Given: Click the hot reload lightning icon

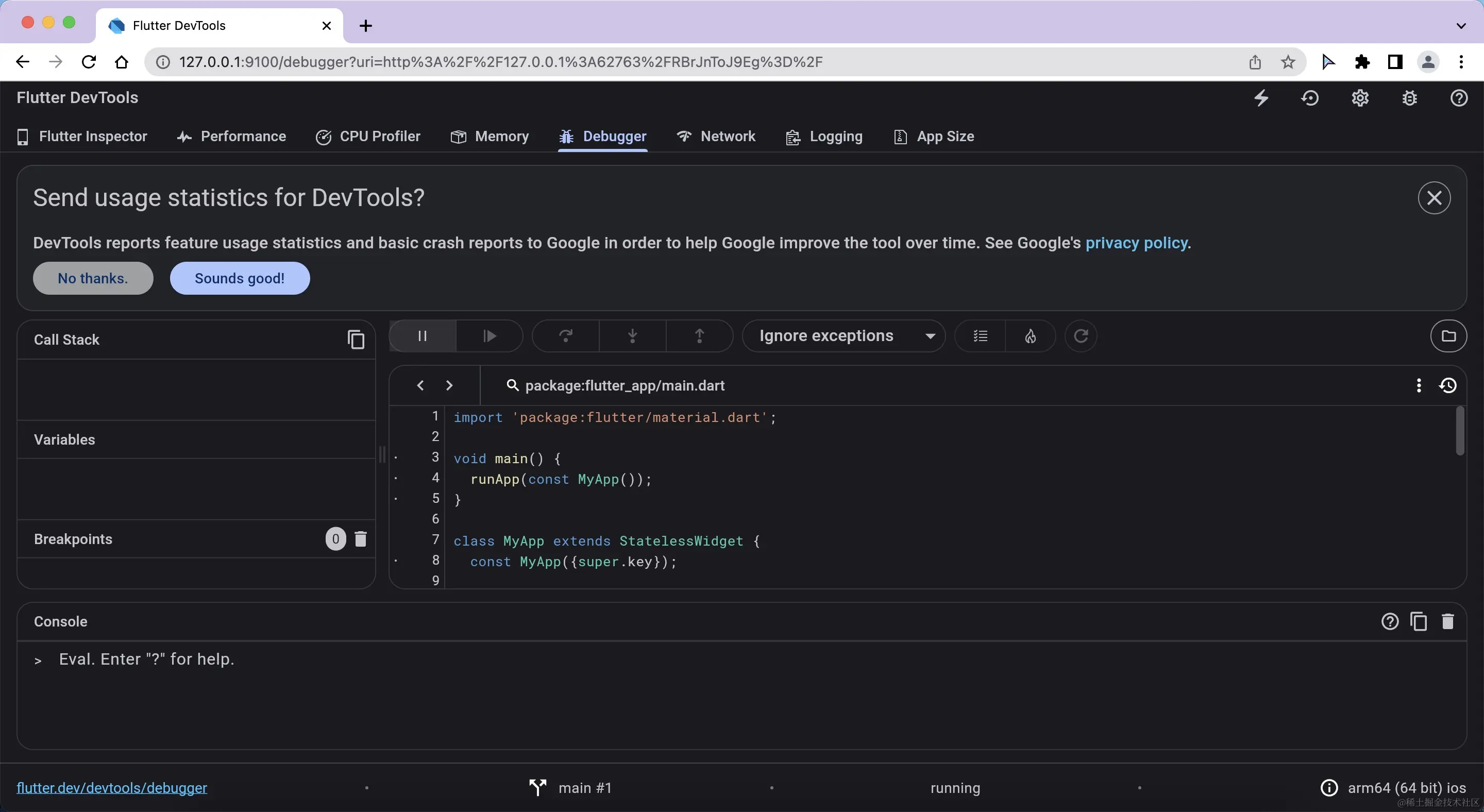Looking at the screenshot, I should coord(1261,98).
